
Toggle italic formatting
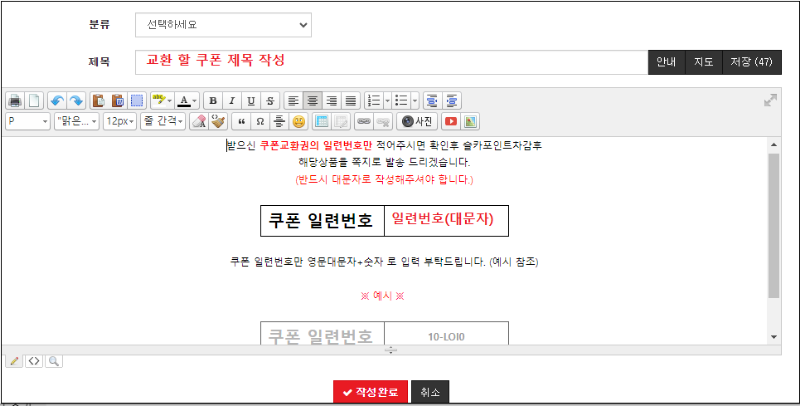click(x=231, y=101)
